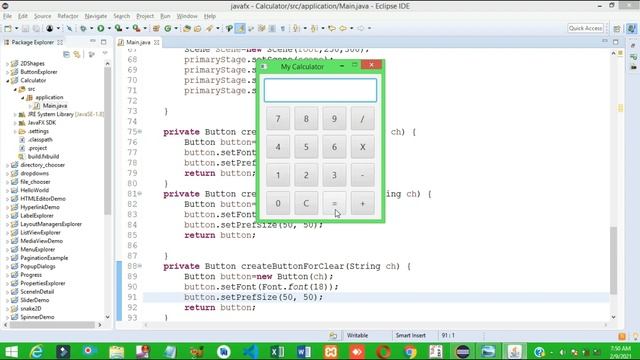Click the 5 button in My Calculator
Image resolution: width=640 pixels, height=360 pixels.
click(x=306, y=147)
